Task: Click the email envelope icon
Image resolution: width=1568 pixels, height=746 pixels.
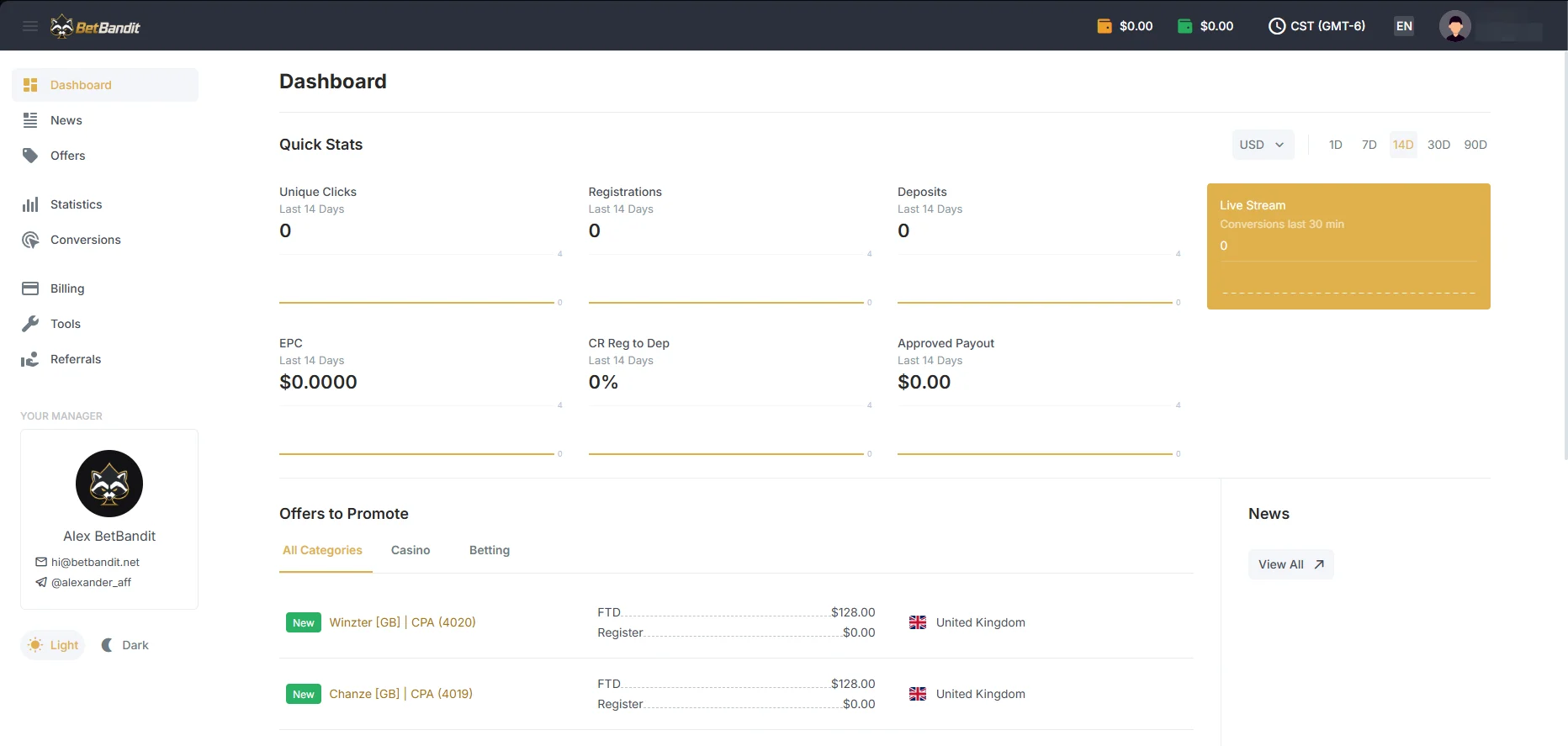Action: coord(41,562)
